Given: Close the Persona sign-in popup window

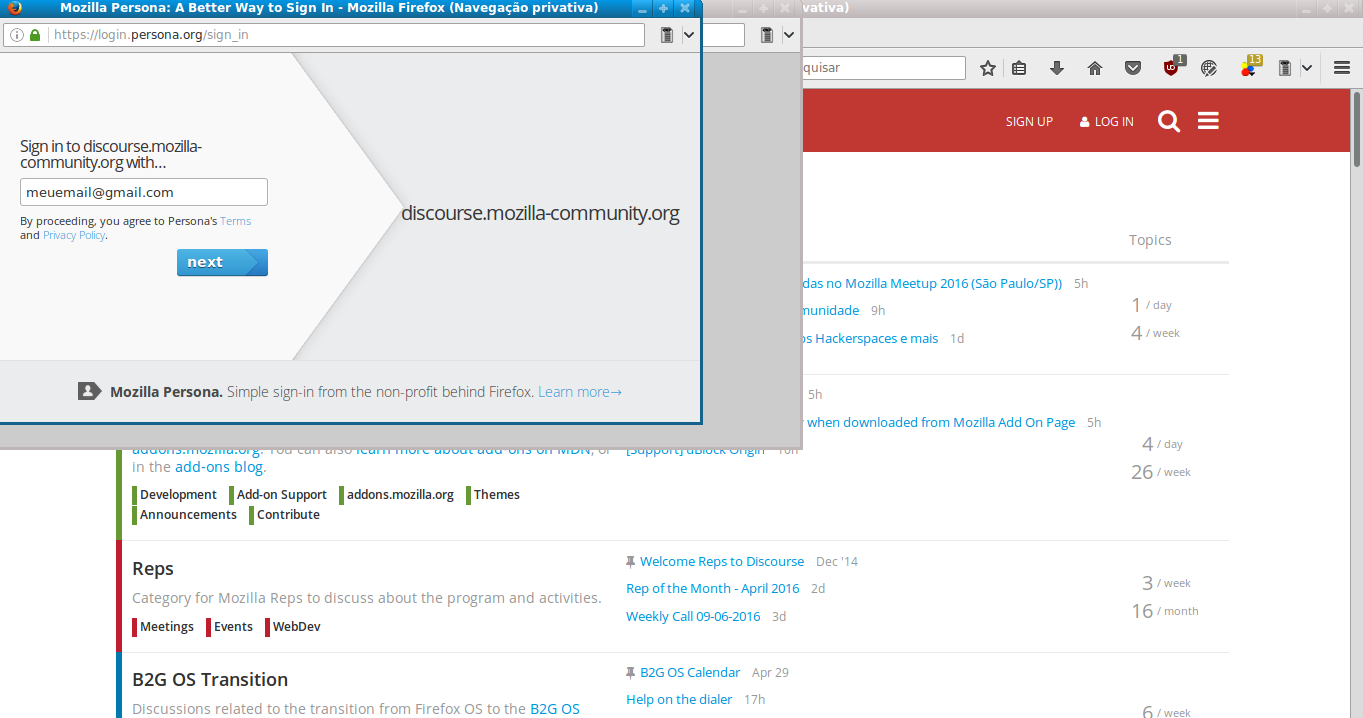Looking at the screenshot, I should [685, 8].
